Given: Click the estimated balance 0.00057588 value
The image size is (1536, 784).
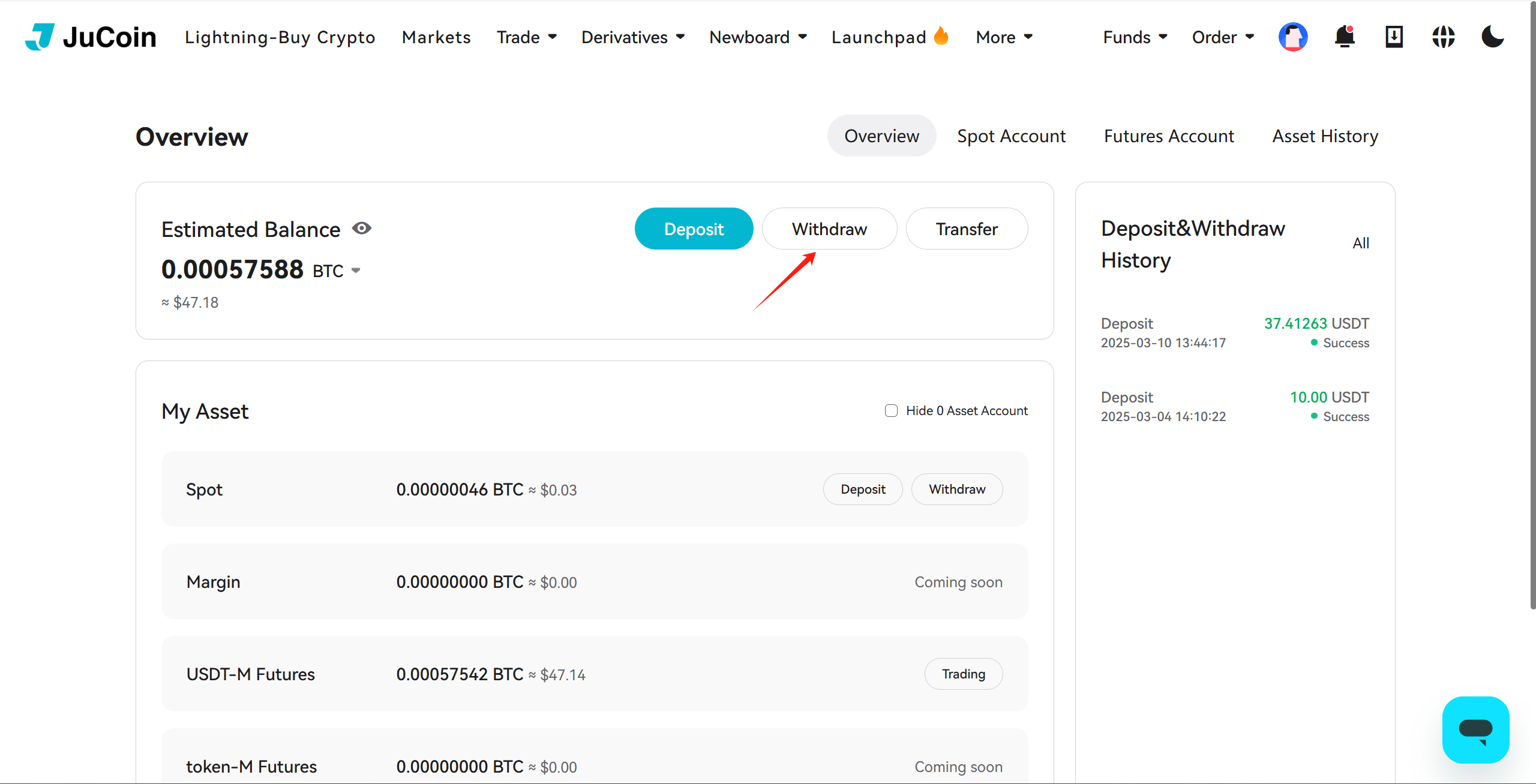Looking at the screenshot, I should point(232,269).
